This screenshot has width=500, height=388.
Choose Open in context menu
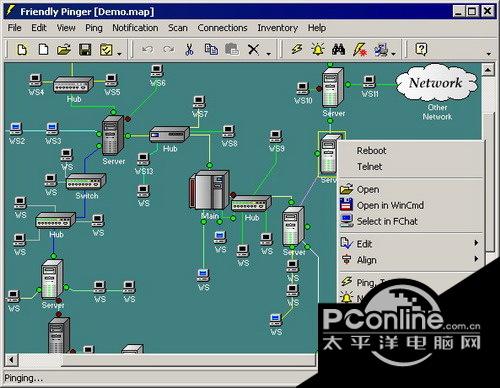tap(411, 189)
